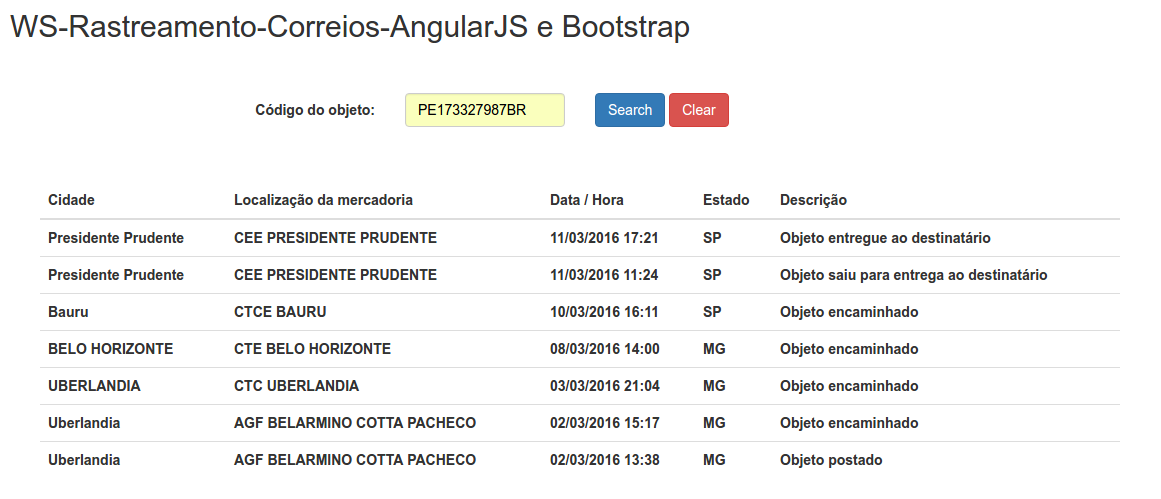
Task: Click the date 03/03/2016 21:04
Action: (x=605, y=386)
